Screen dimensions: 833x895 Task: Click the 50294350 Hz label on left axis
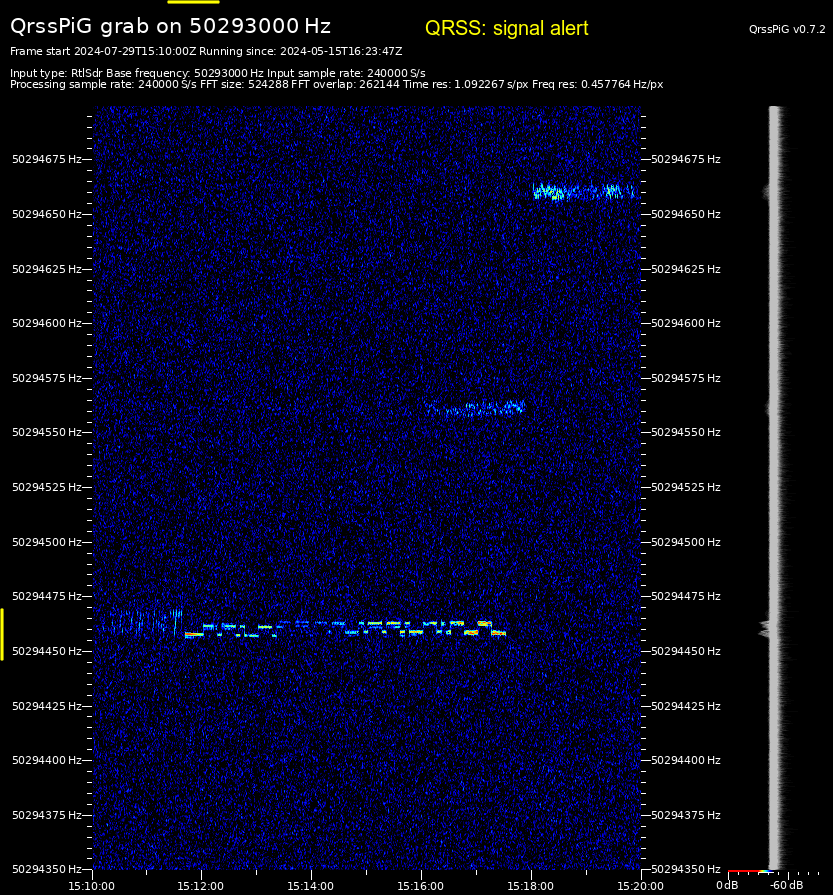(x=47, y=869)
